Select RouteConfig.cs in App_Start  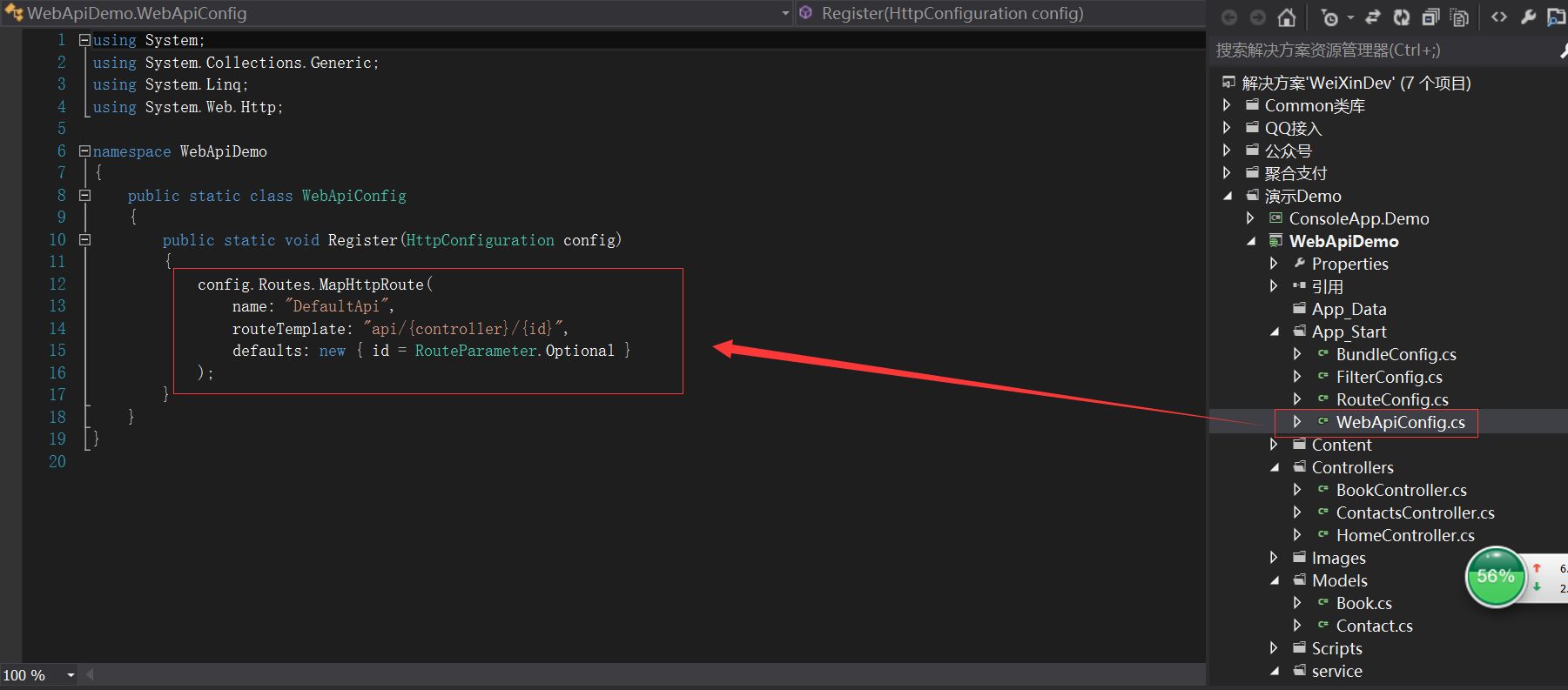tap(1392, 399)
